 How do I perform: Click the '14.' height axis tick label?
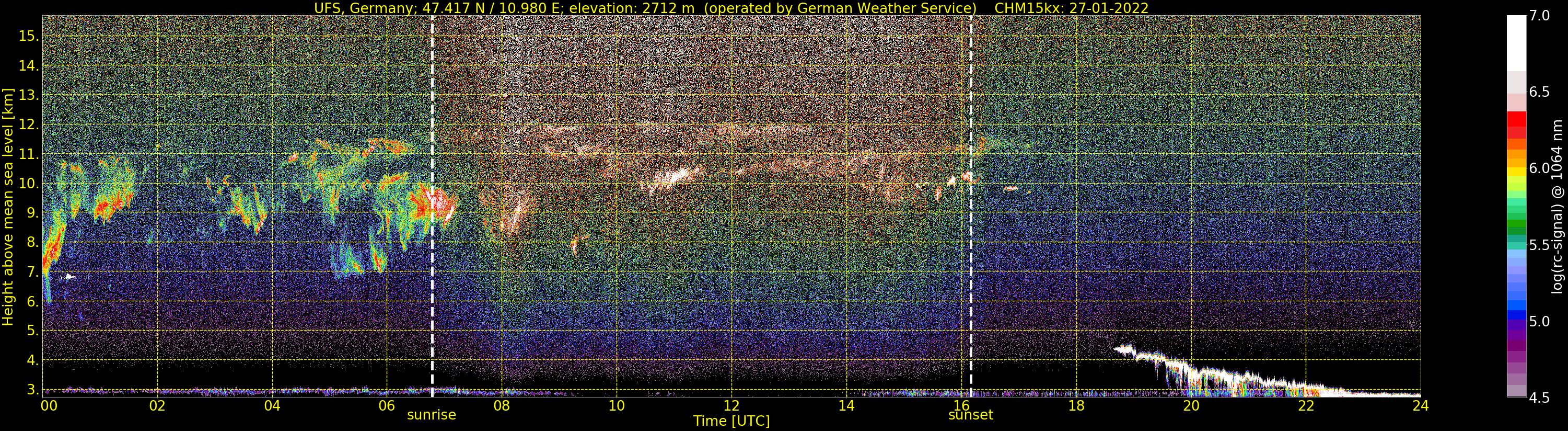coord(29,66)
